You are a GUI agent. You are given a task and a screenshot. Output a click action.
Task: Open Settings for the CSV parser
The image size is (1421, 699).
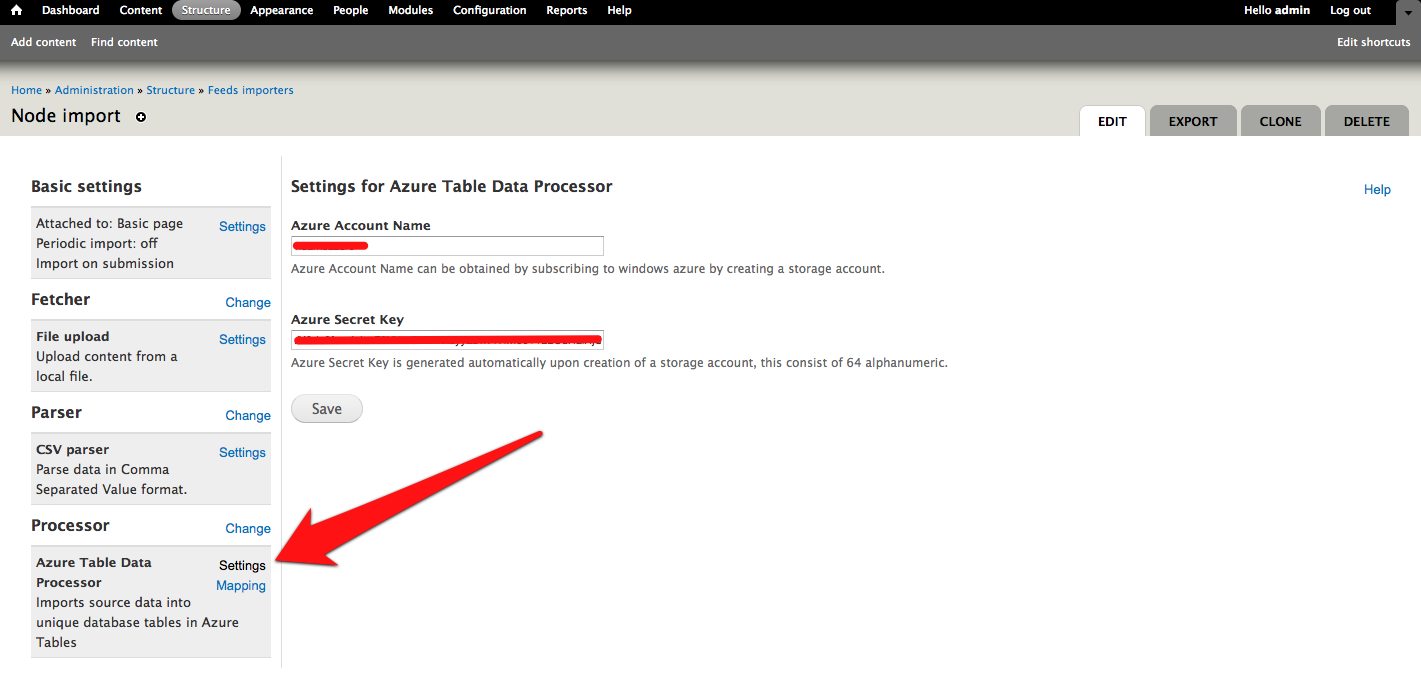pos(241,452)
